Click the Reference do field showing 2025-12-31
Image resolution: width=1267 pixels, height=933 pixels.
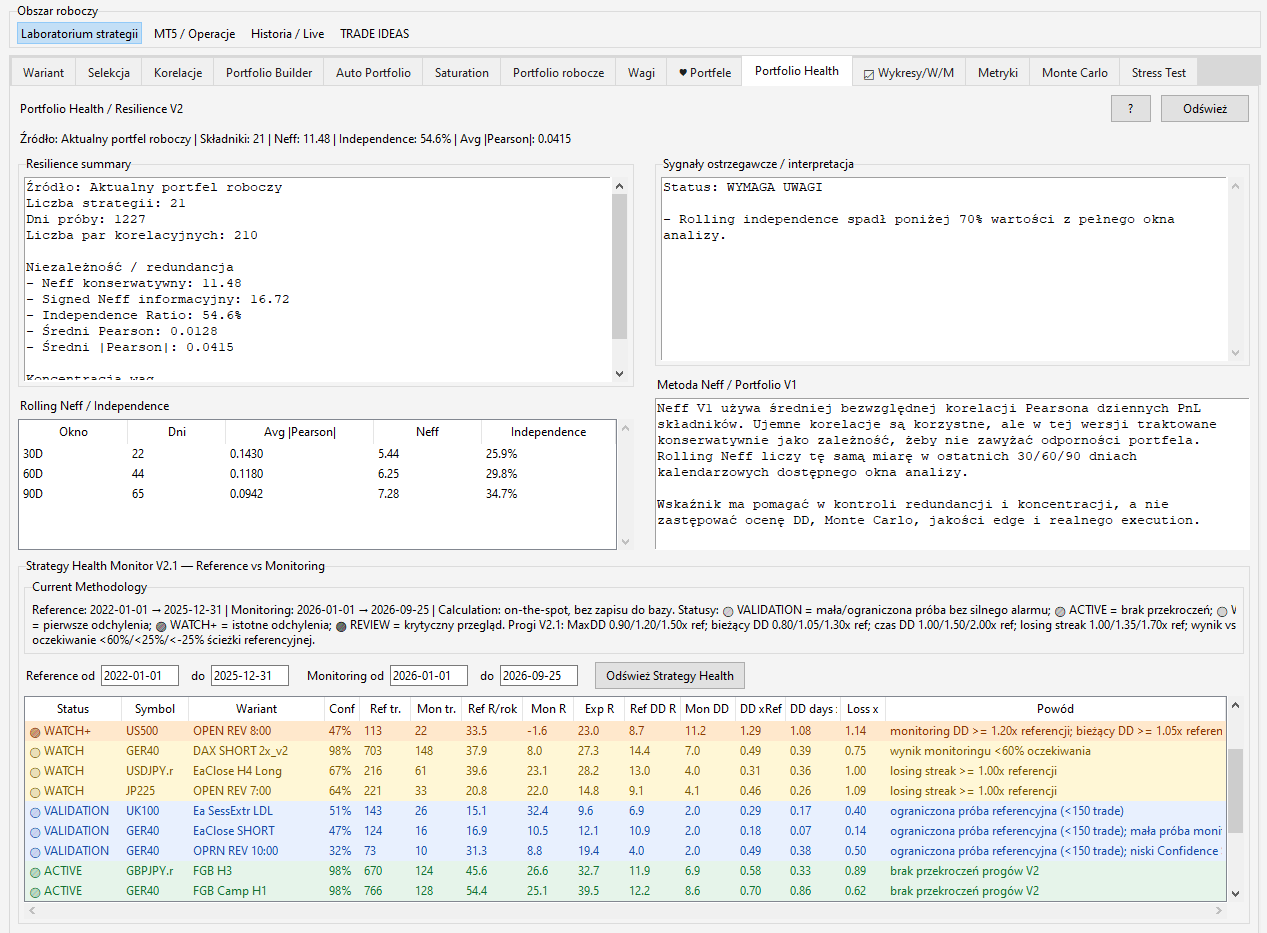click(250, 675)
